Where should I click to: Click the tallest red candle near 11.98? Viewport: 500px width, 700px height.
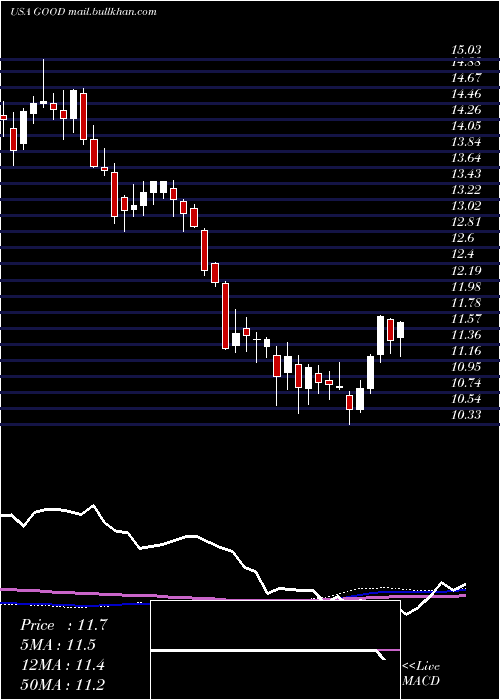click(x=225, y=316)
